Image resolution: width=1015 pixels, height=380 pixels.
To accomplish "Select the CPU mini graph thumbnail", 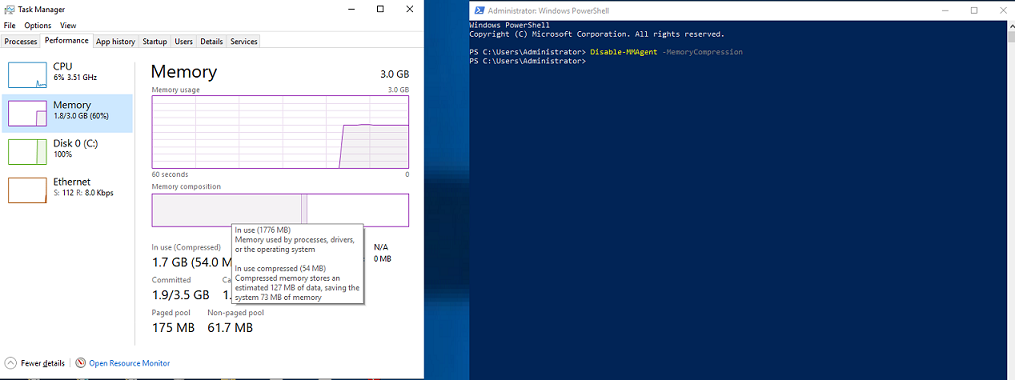I will (x=27, y=74).
